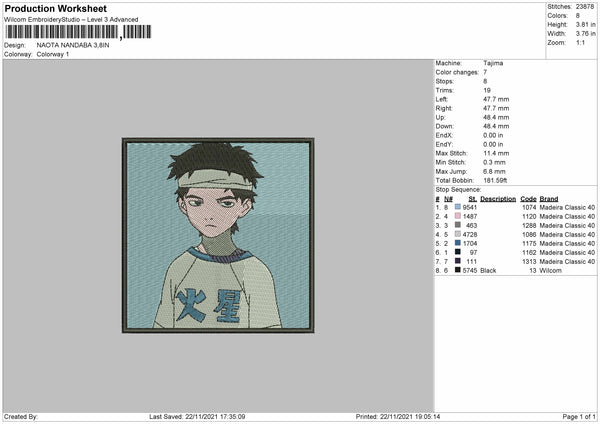Image resolution: width=600 pixels, height=424 pixels.
Task: Click the 'Production Worksheet' title
Action: 56,8
